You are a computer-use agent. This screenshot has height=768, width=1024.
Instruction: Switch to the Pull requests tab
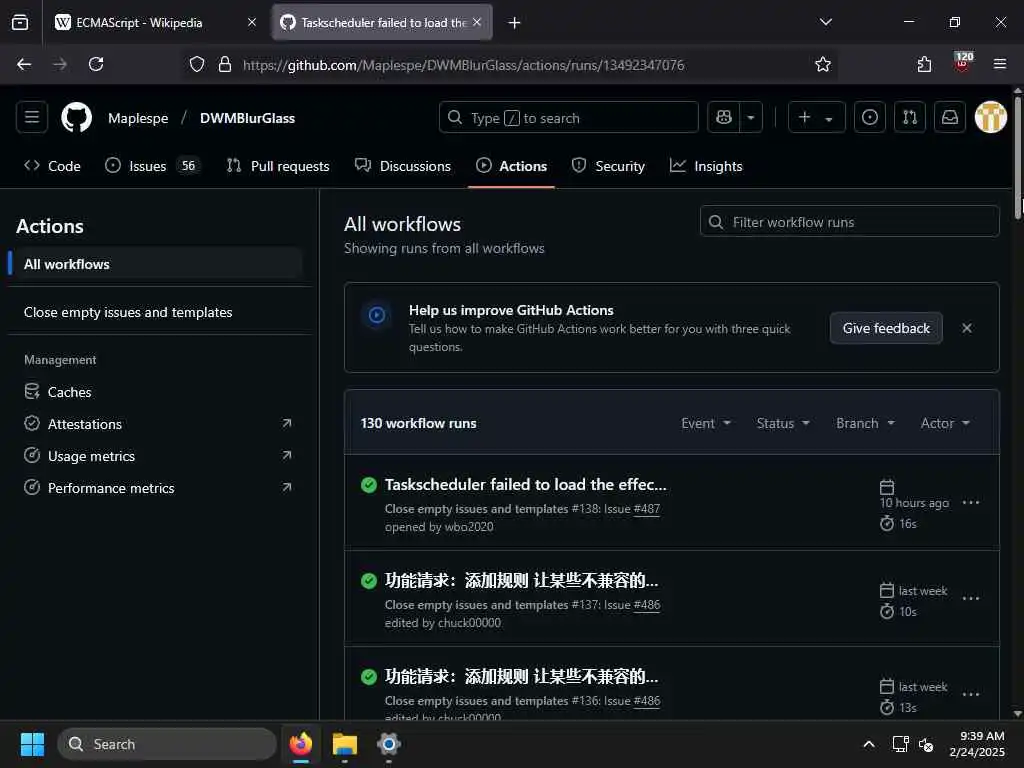278,166
